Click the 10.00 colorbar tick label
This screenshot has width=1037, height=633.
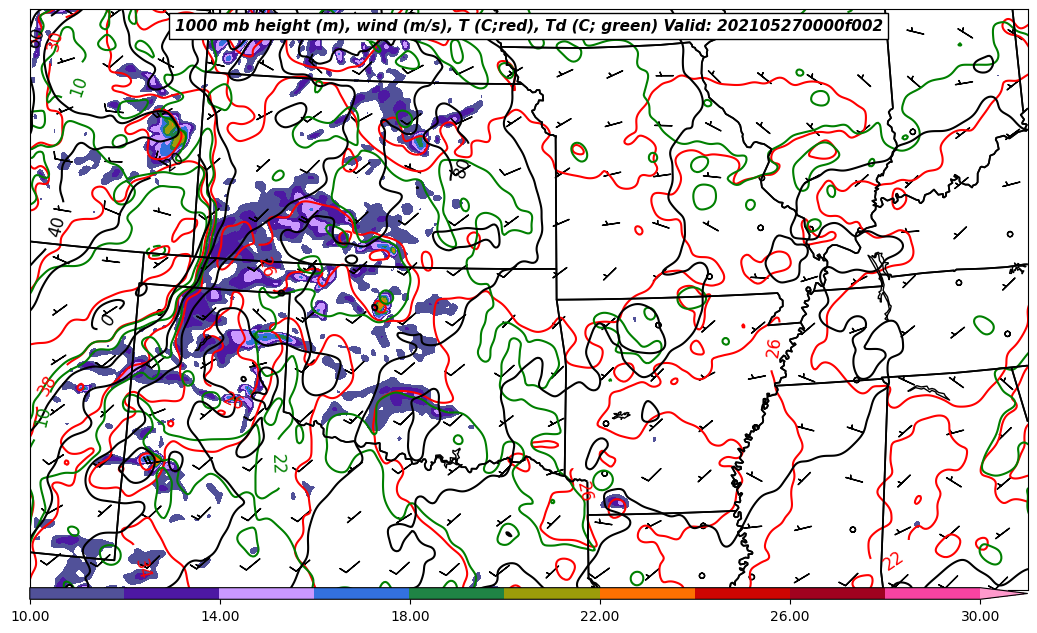(x=30, y=616)
